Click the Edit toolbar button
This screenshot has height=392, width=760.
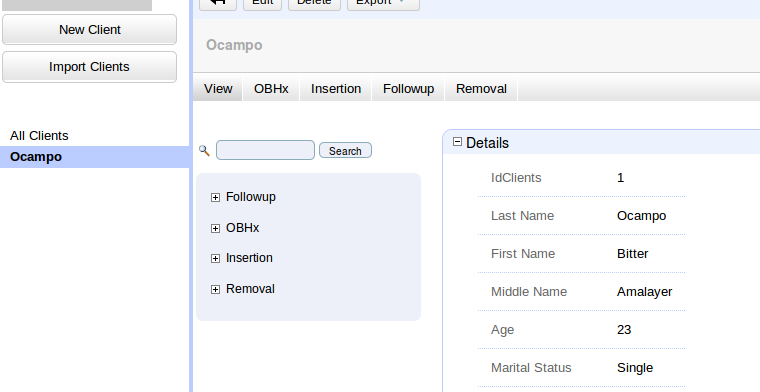(262, 2)
